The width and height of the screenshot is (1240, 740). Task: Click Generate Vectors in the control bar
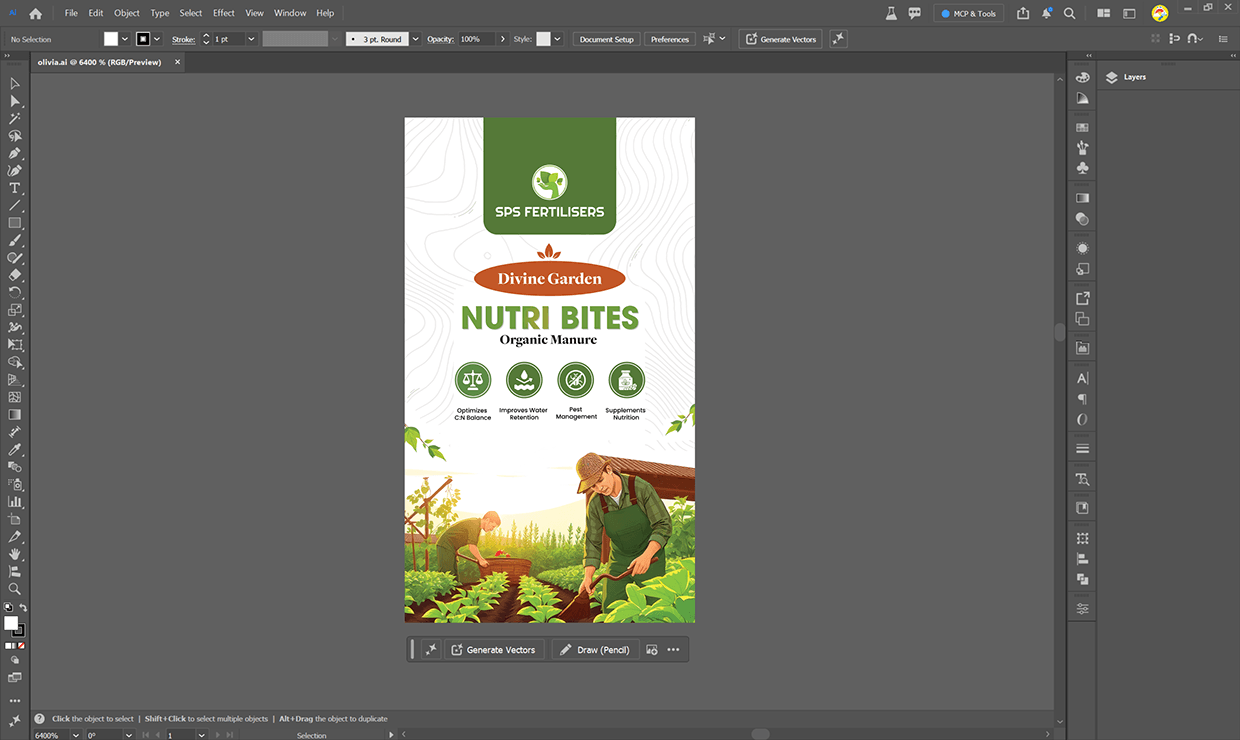tap(780, 39)
